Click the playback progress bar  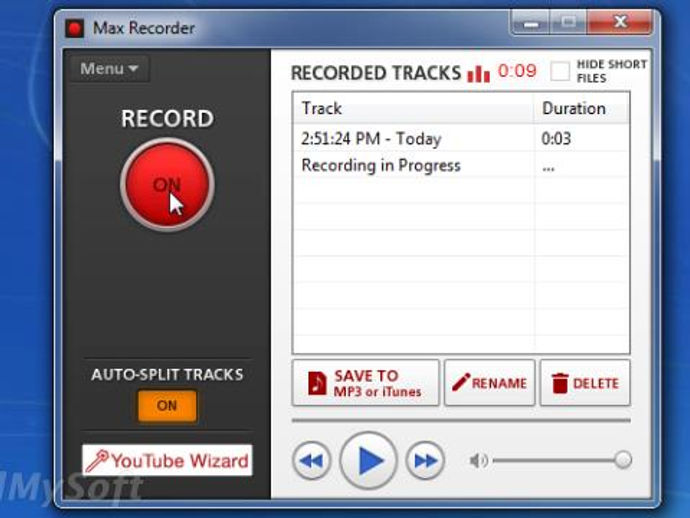(461, 420)
